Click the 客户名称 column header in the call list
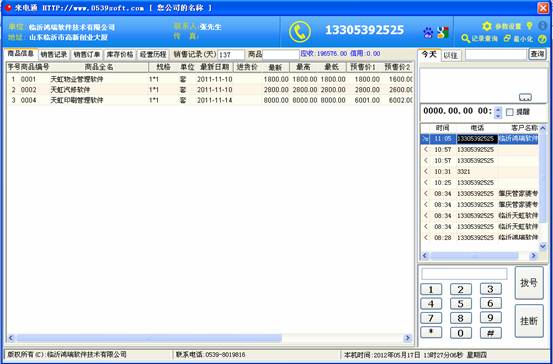Image resolution: width=553 pixels, height=364 pixels. tap(518, 128)
